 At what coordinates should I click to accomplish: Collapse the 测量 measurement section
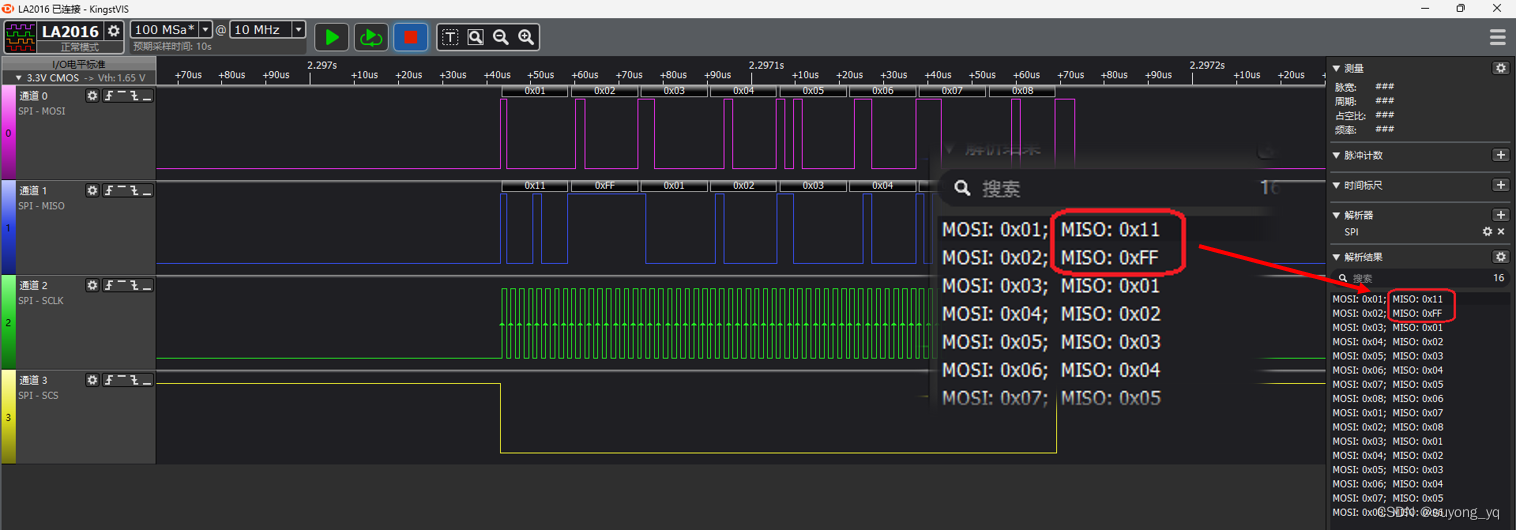click(1337, 69)
